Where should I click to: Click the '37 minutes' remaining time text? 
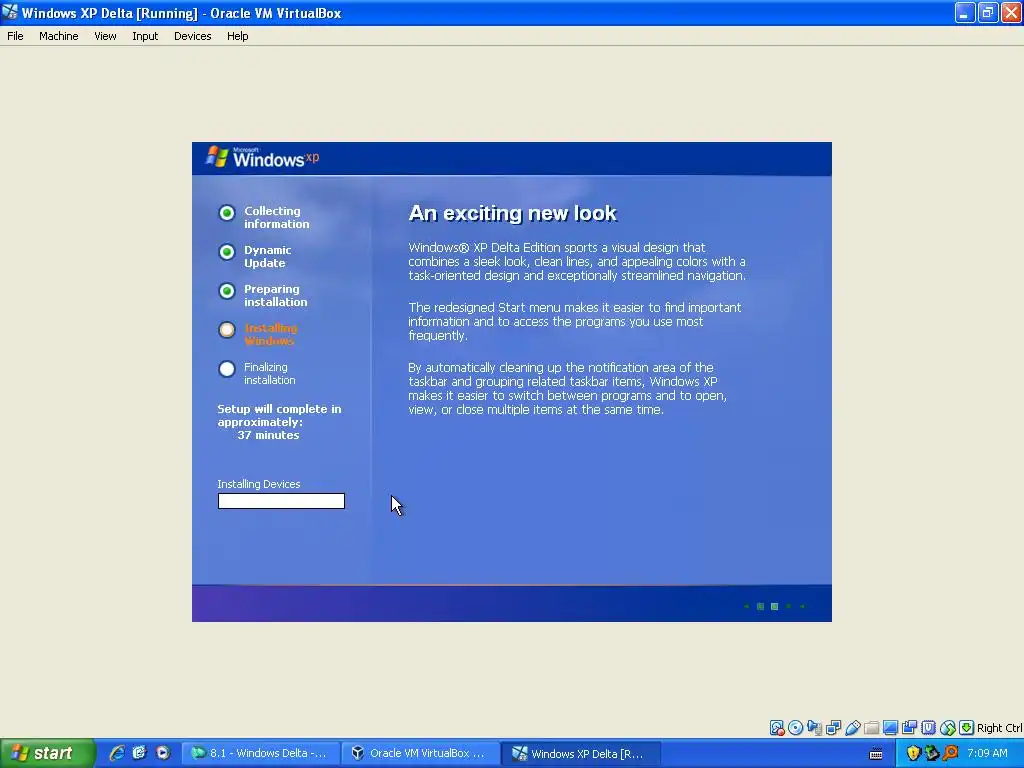pos(268,435)
